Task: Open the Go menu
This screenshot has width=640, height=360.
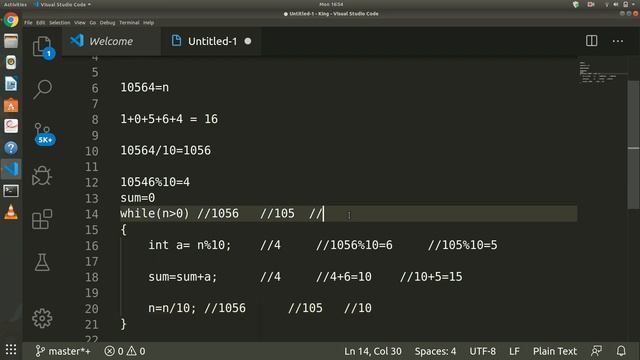Action: click(93, 22)
